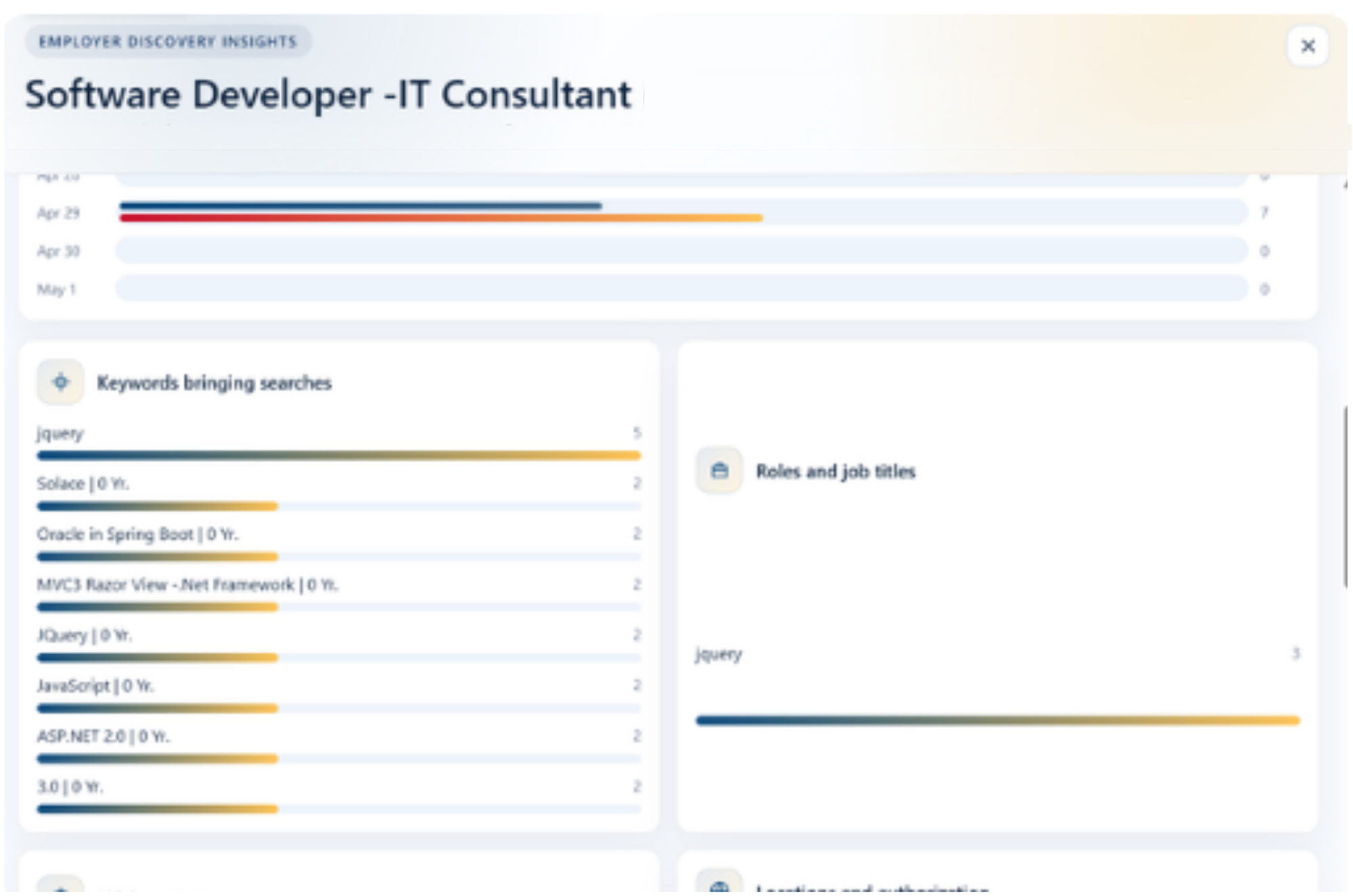Click the jquery keyword progress bar
This screenshot has height=896, width=1353.
tap(338, 455)
